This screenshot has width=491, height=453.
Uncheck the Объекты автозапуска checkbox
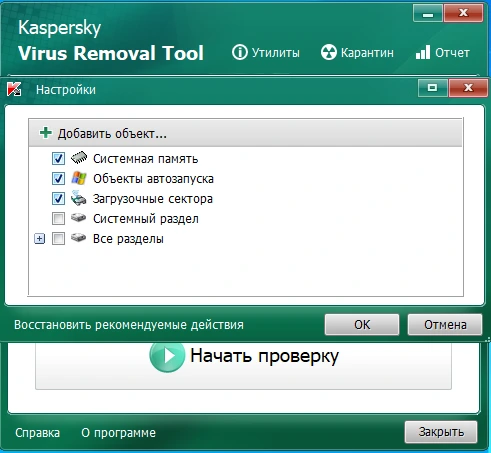[58, 179]
